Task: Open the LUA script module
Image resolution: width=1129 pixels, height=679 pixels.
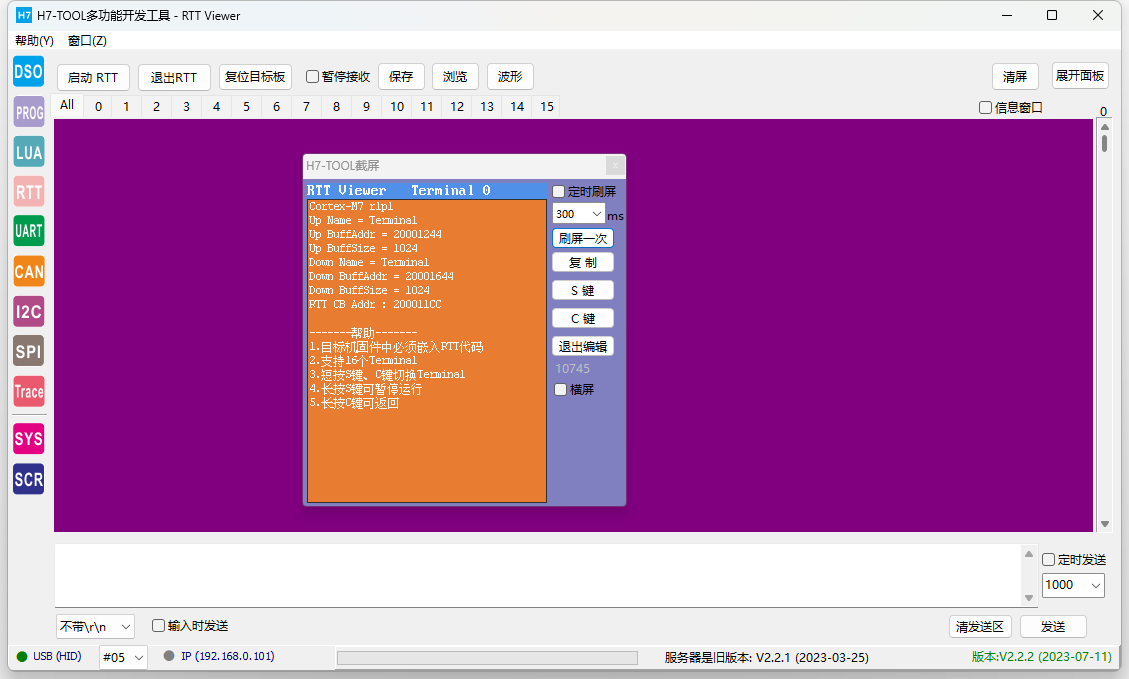Action: pyautogui.click(x=29, y=152)
